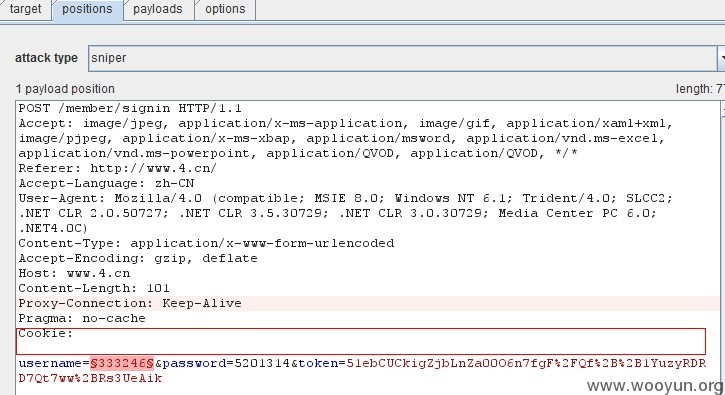This screenshot has height=395, width=725.
Task: Click the token parameter value
Action: (x=362, y=370)
